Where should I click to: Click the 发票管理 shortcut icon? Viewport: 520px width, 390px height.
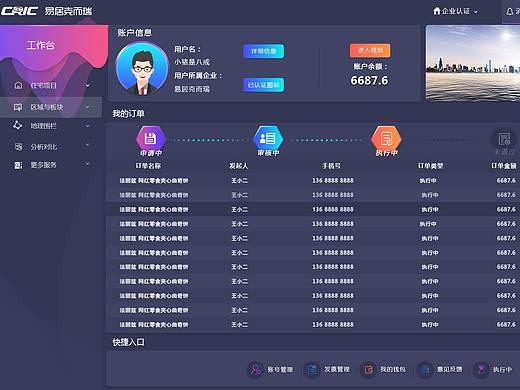312,369
